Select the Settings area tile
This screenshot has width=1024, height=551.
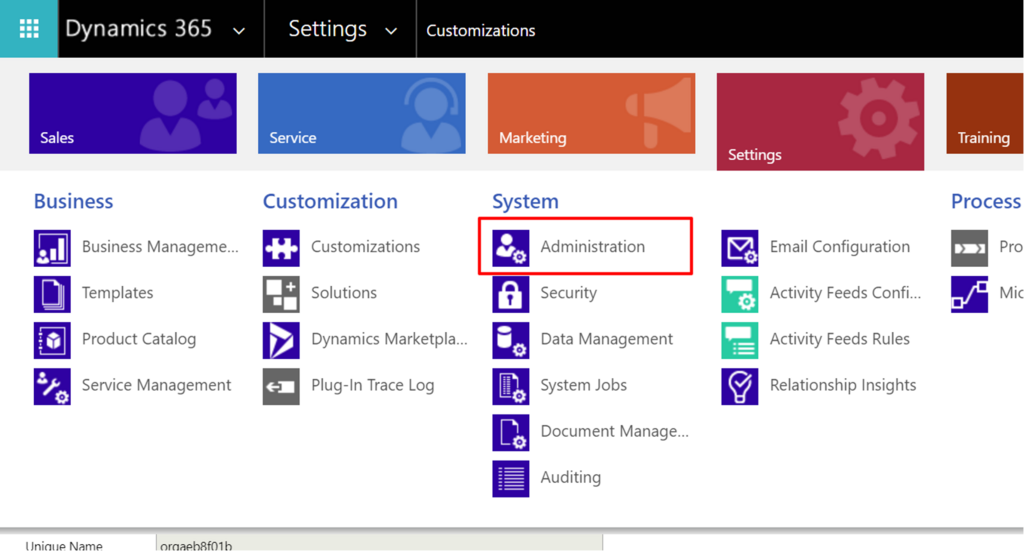pos(820,121)
